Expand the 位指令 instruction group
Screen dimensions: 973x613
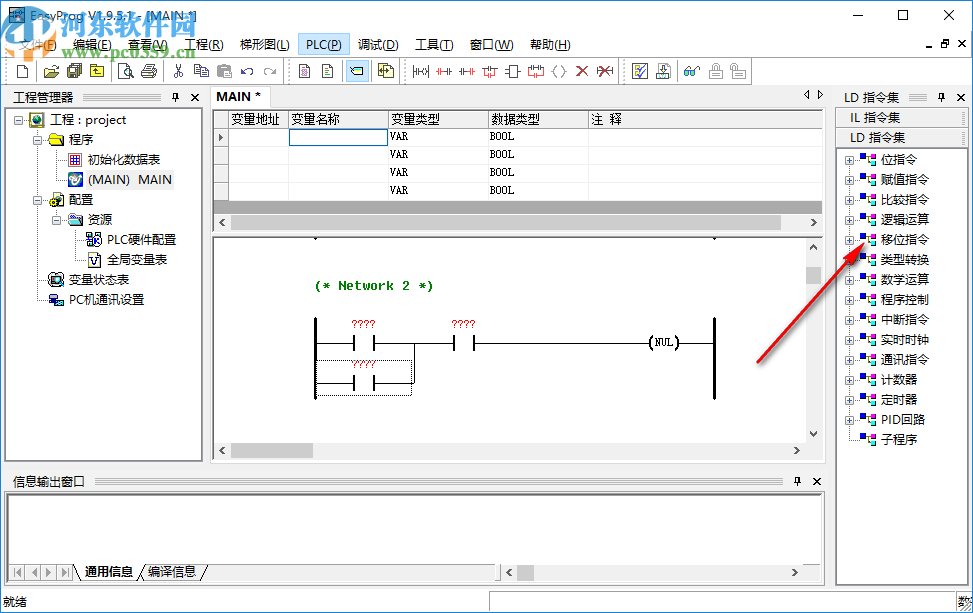click(x=849, y=160)
